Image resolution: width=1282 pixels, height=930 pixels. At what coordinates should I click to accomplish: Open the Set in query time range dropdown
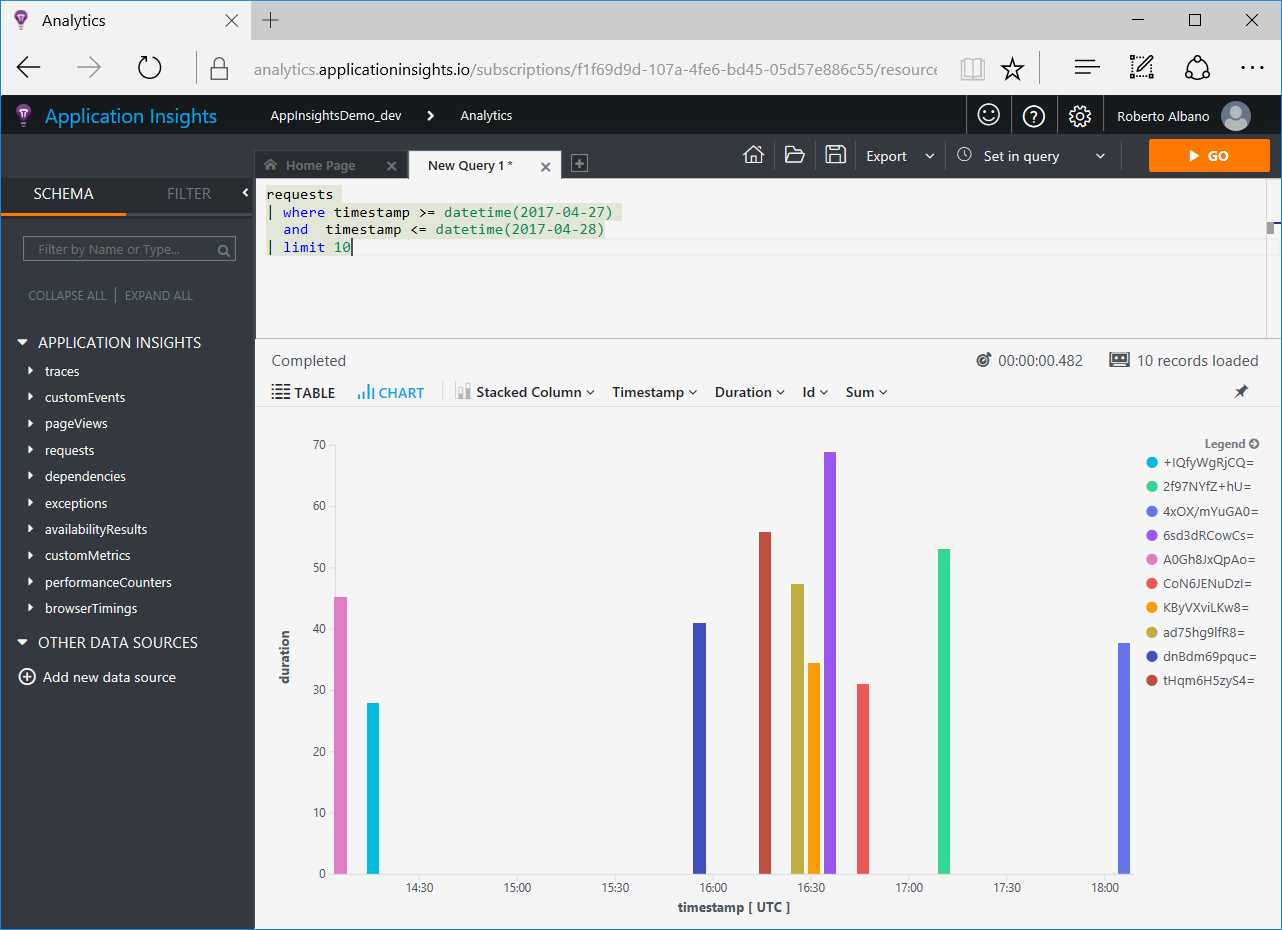click(1031, 156)
